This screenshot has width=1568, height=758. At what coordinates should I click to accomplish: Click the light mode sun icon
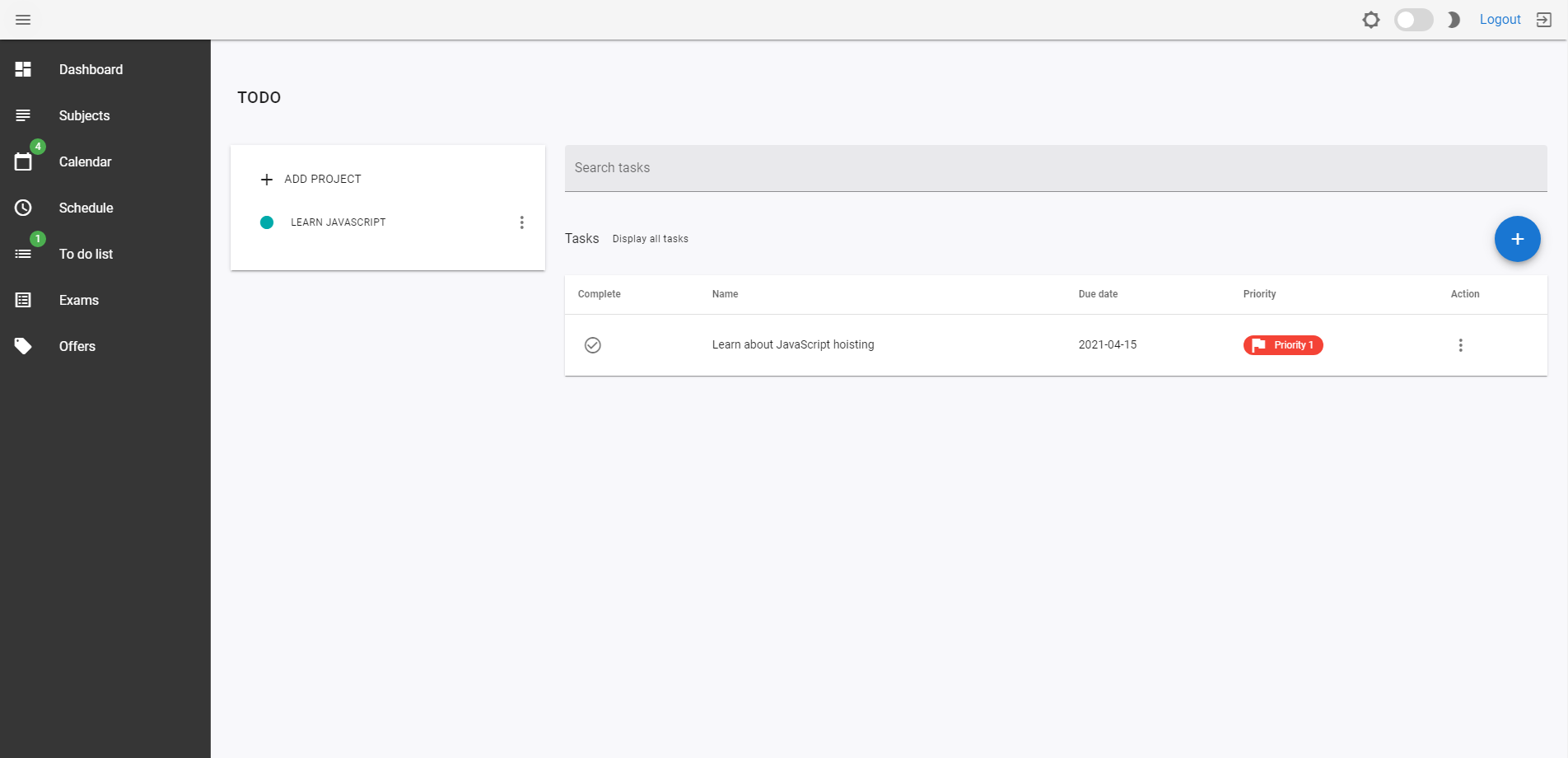click(x=1371, y=20)
